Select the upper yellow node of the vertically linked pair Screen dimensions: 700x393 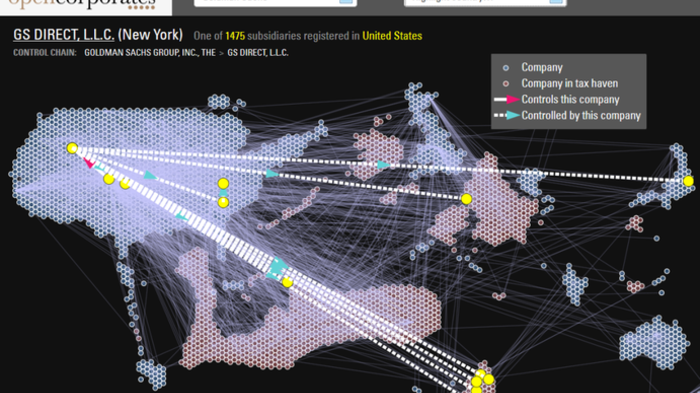pos(223,184)
